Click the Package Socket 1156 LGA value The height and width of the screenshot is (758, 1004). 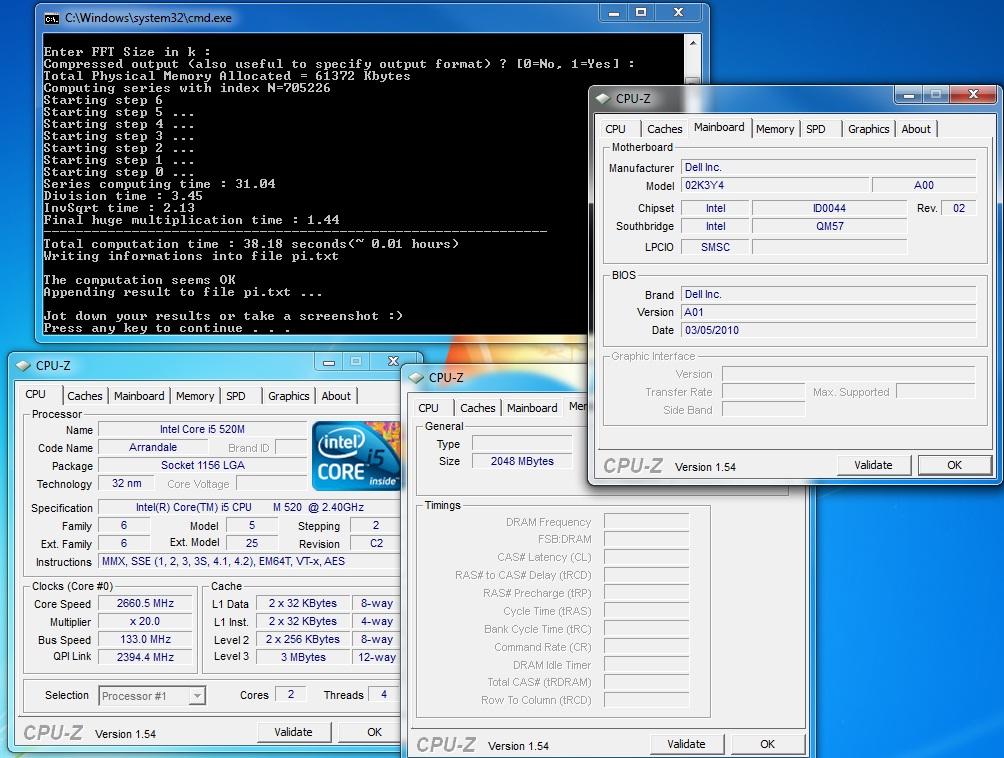[202, 465]
